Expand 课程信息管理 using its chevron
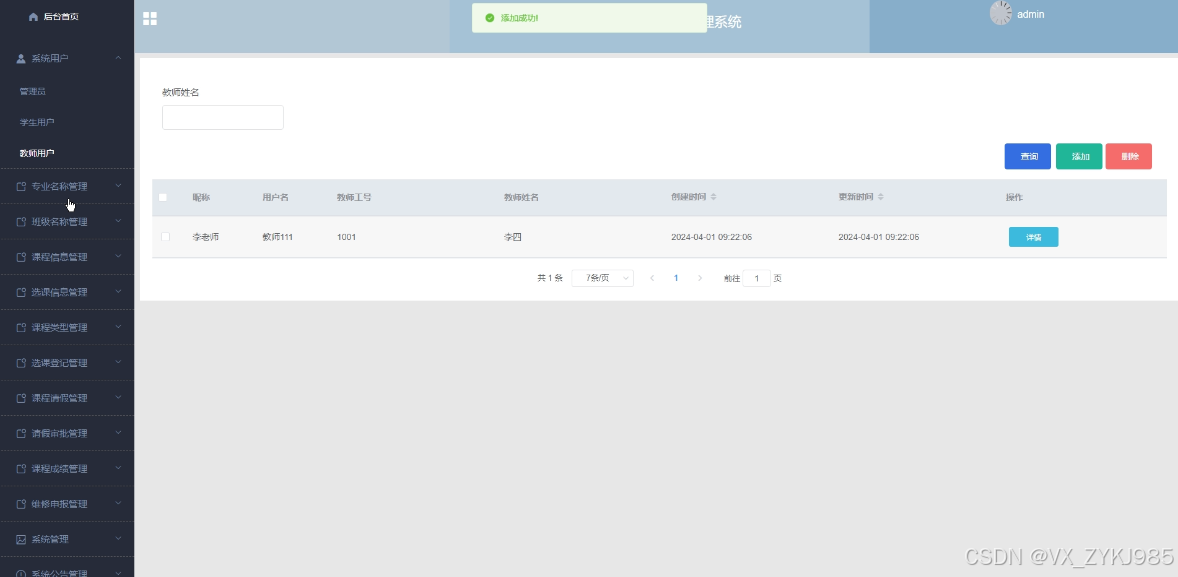The height and width of the screenshot is (577, 1178). (118, 257)
